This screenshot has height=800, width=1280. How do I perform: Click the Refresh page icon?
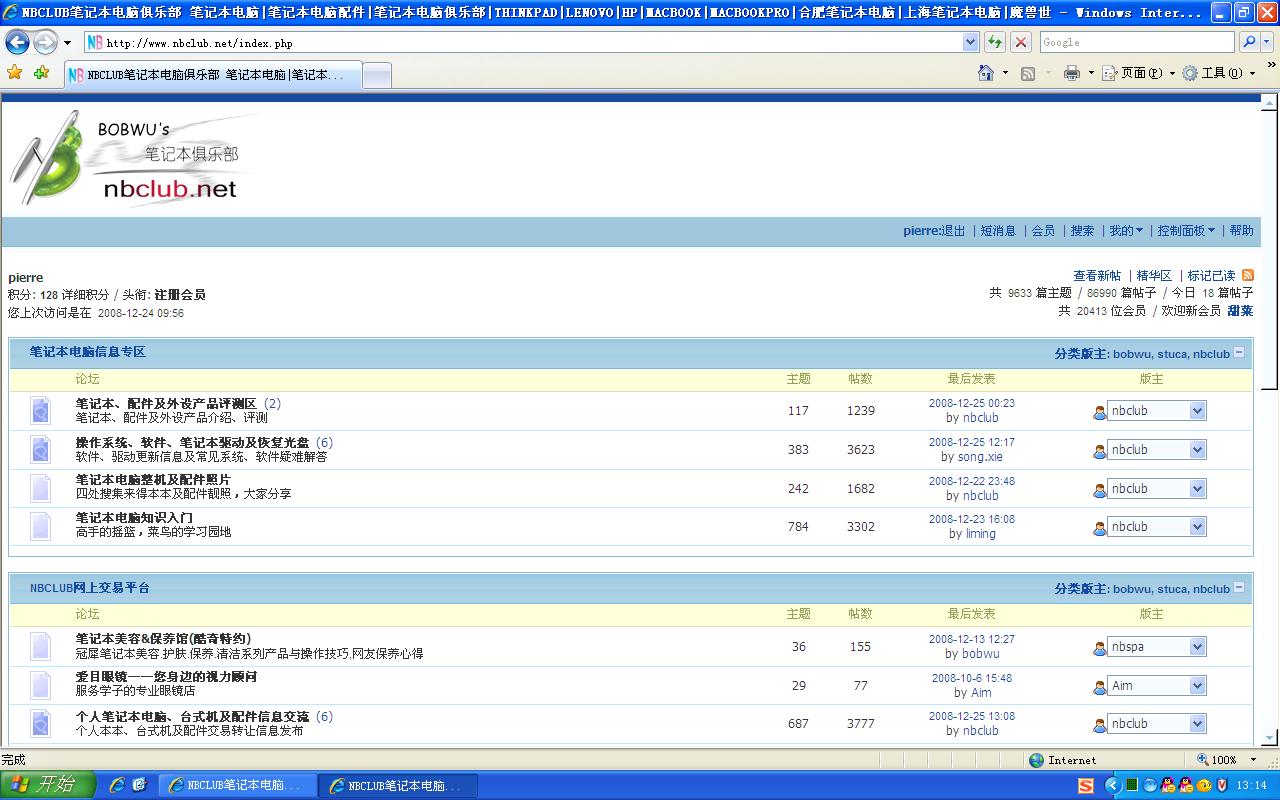point(995,42)
